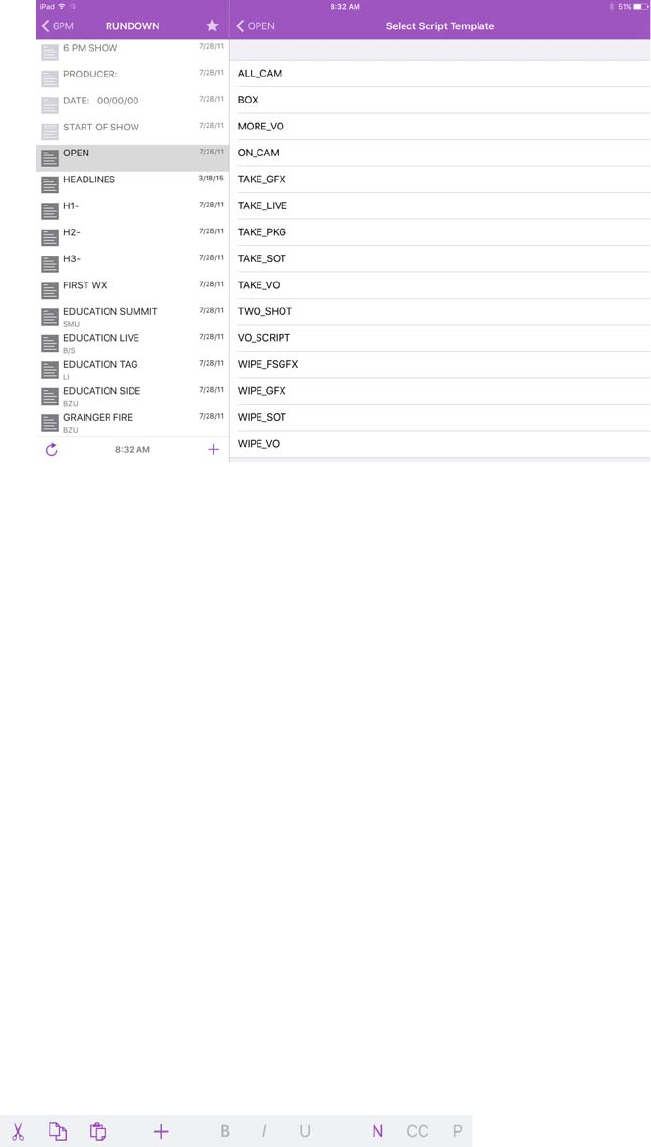Pick the VO_SCRIPT template
Viewport: 651px width, 1147px height.
264,338
